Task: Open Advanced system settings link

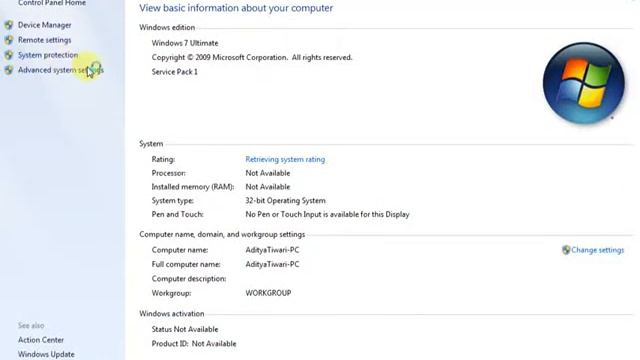Action: coord(61,70)
